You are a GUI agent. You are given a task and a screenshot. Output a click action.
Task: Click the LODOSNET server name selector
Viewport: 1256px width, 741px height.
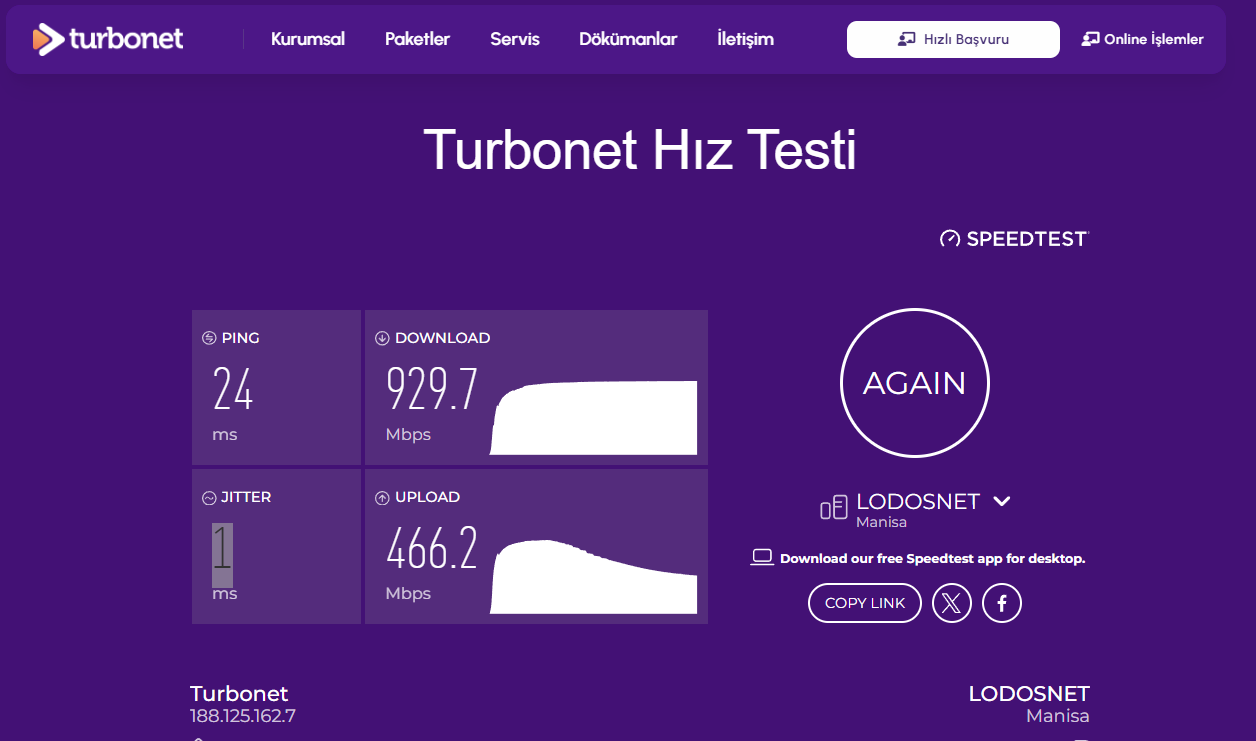[918, 501]
